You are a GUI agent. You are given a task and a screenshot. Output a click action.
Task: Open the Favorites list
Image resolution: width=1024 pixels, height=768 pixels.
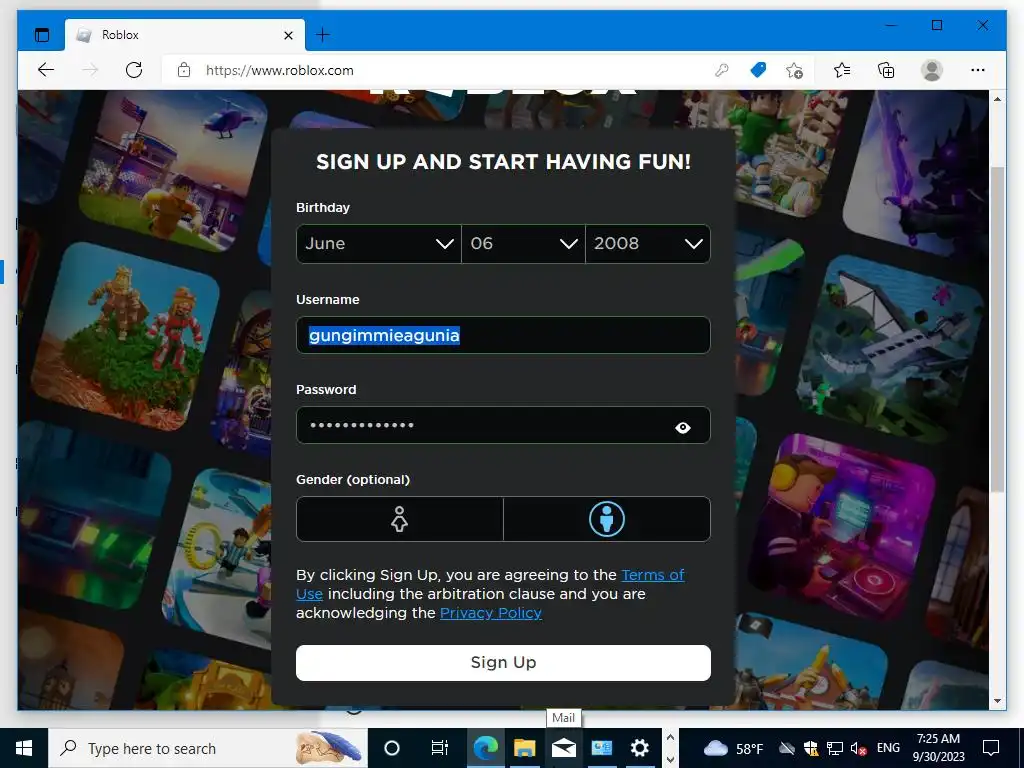(x=842, y=70)
